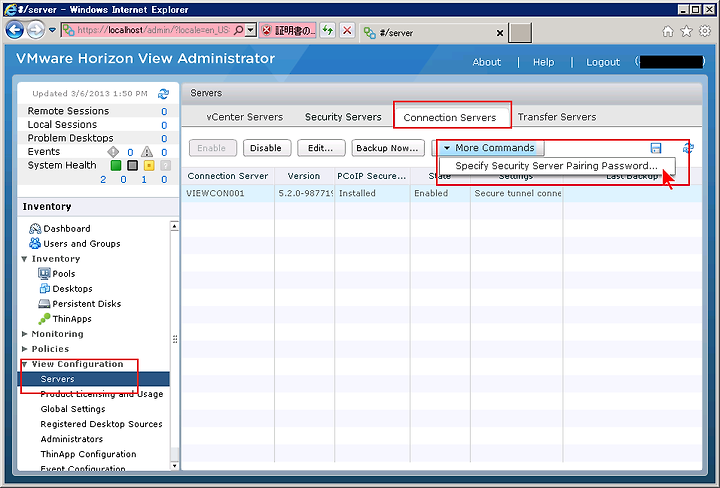Collapse the View Configuration node
The image size is (720, 488).
(24, 364)
